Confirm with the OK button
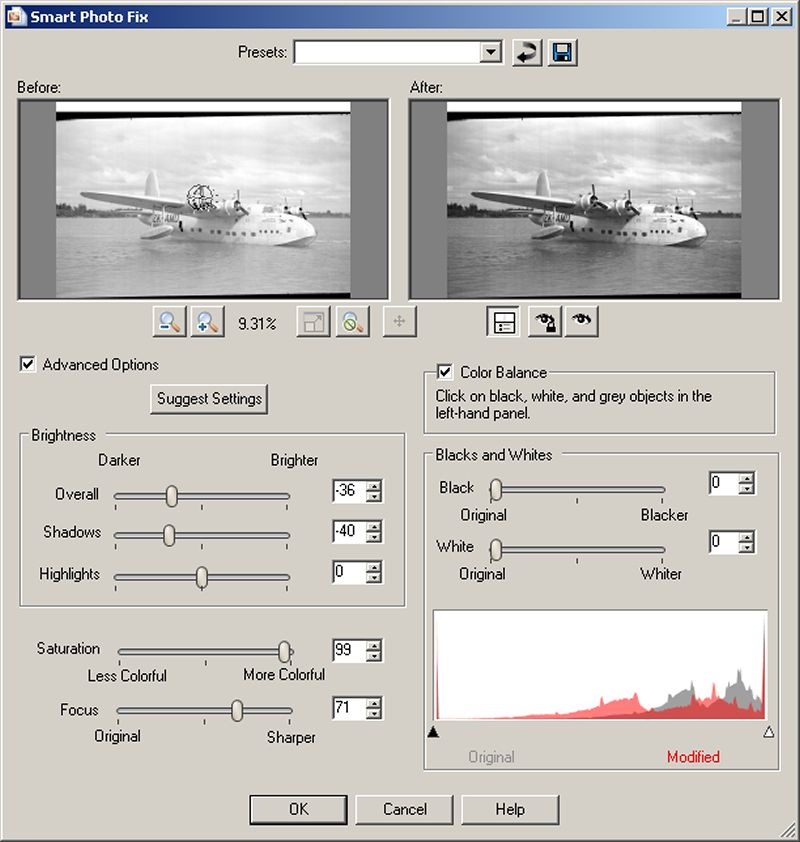800x842 pixels. click(x=298, y=809)
